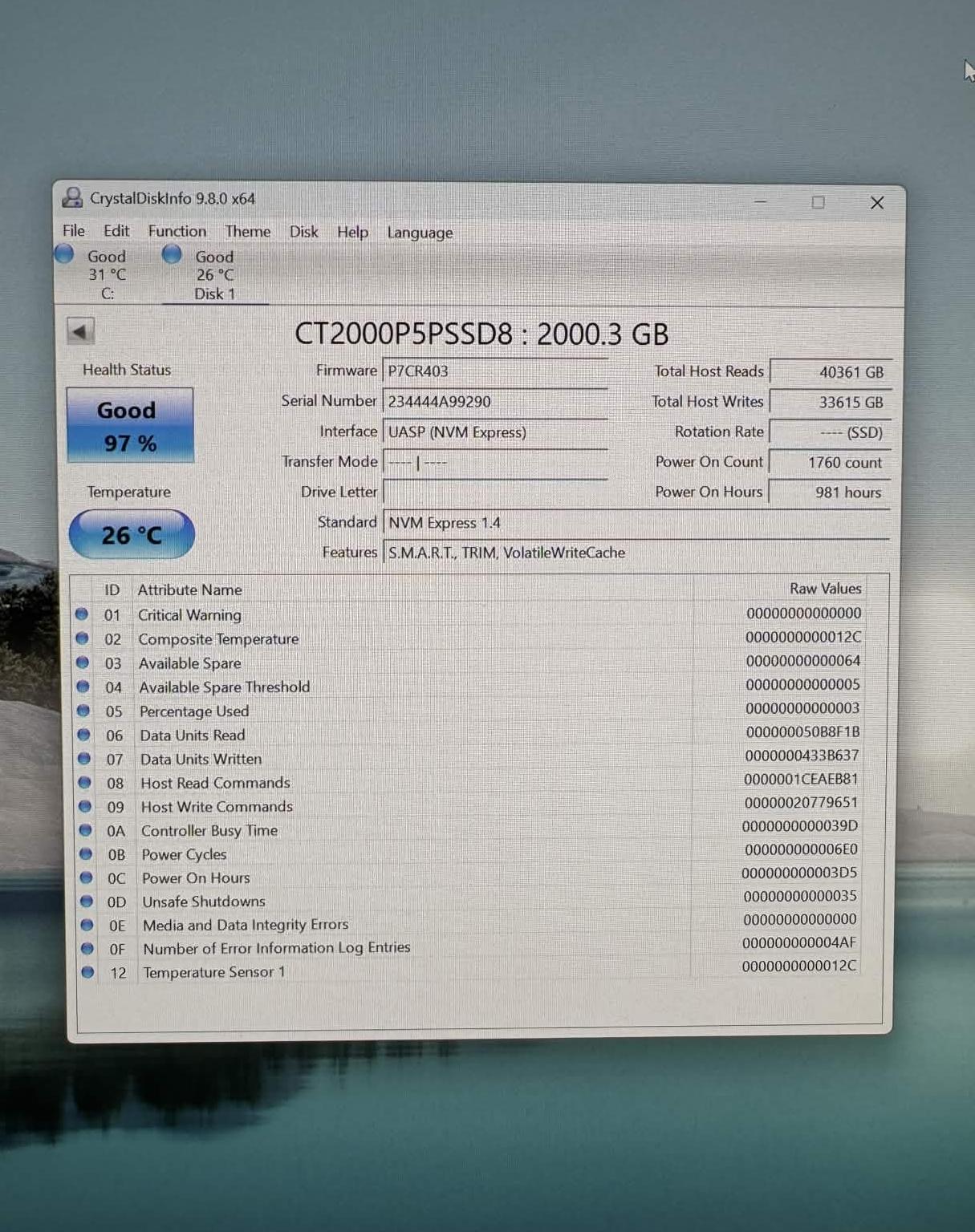Click the Standard field NVM Express 1.4

click(637, 523)
